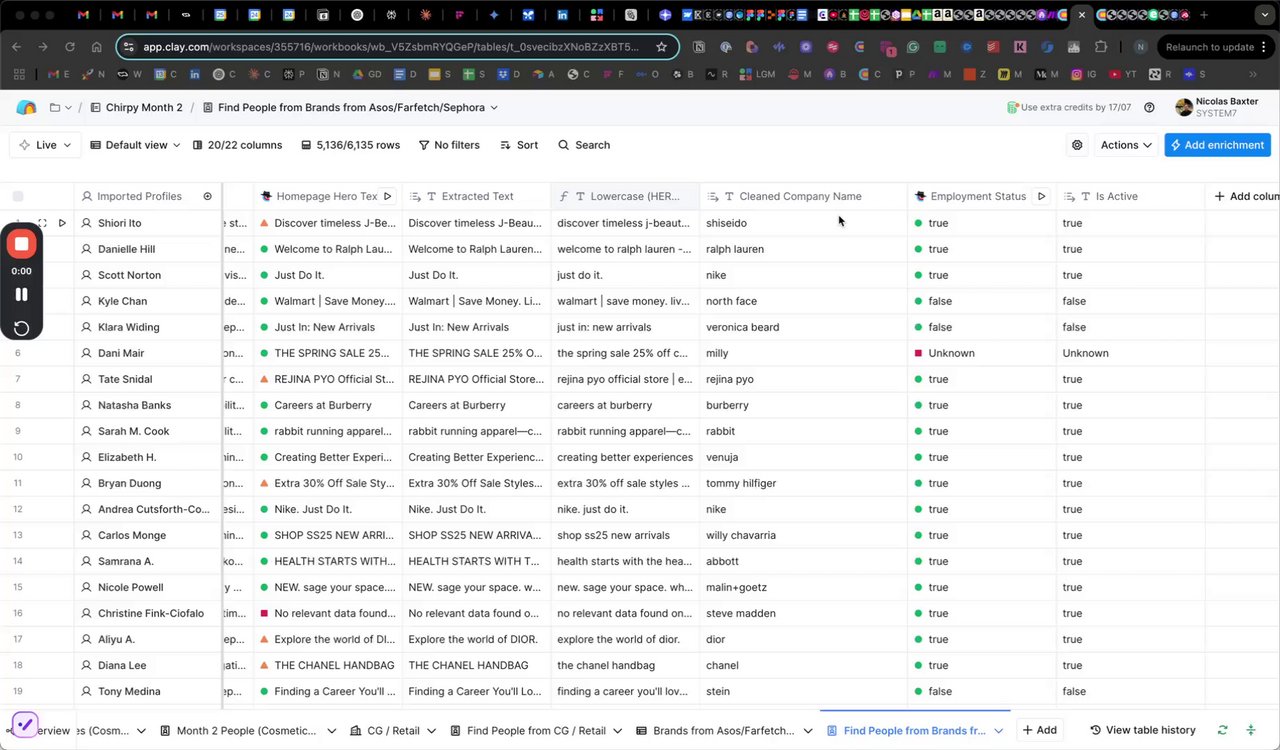Restart the recording with the circular arrow
The height and width of the screenshot is (750, 1280).
pos(21,327)
